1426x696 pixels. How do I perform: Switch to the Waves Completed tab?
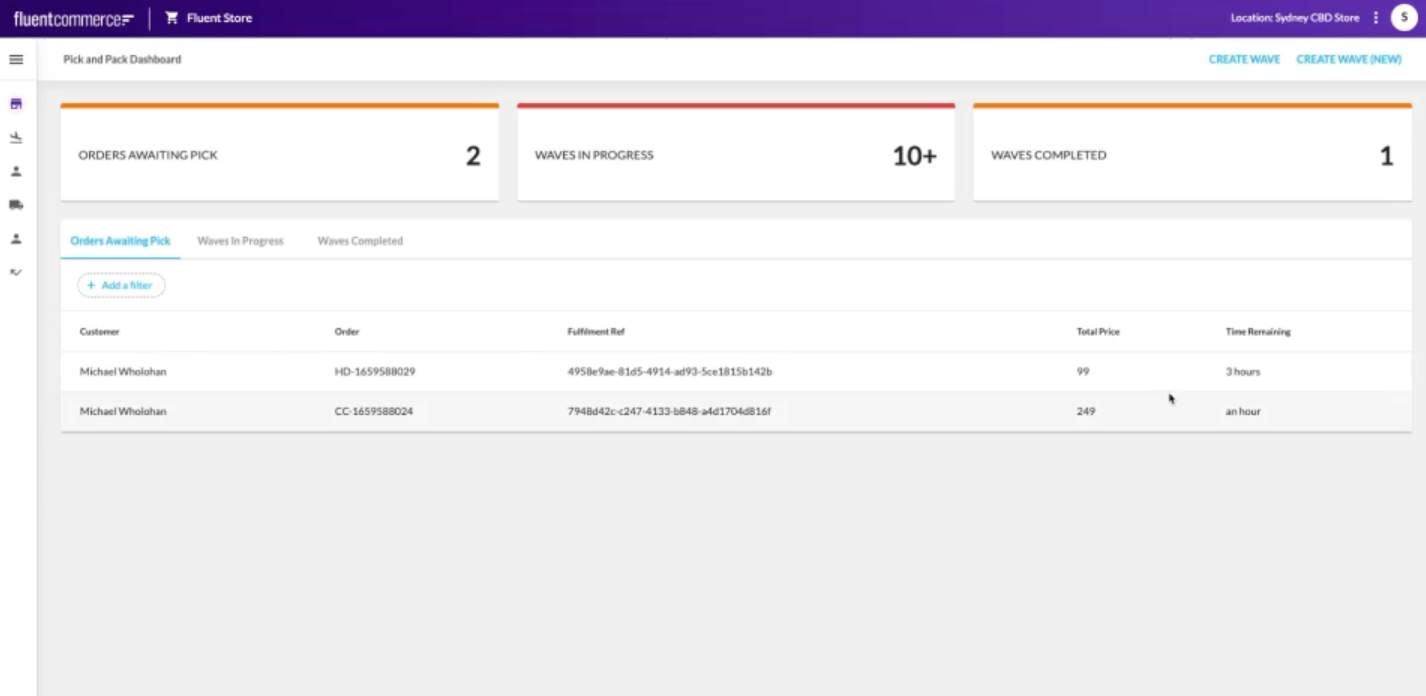(x=360, y=241)
